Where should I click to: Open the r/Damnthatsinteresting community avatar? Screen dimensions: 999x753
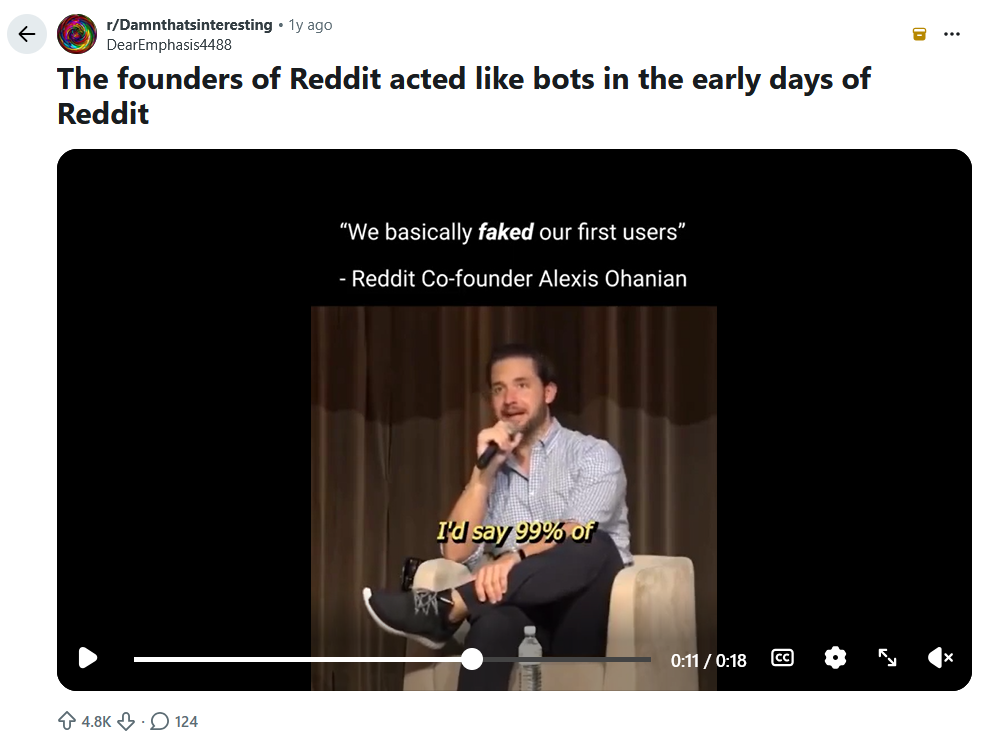tap(76, 33)
